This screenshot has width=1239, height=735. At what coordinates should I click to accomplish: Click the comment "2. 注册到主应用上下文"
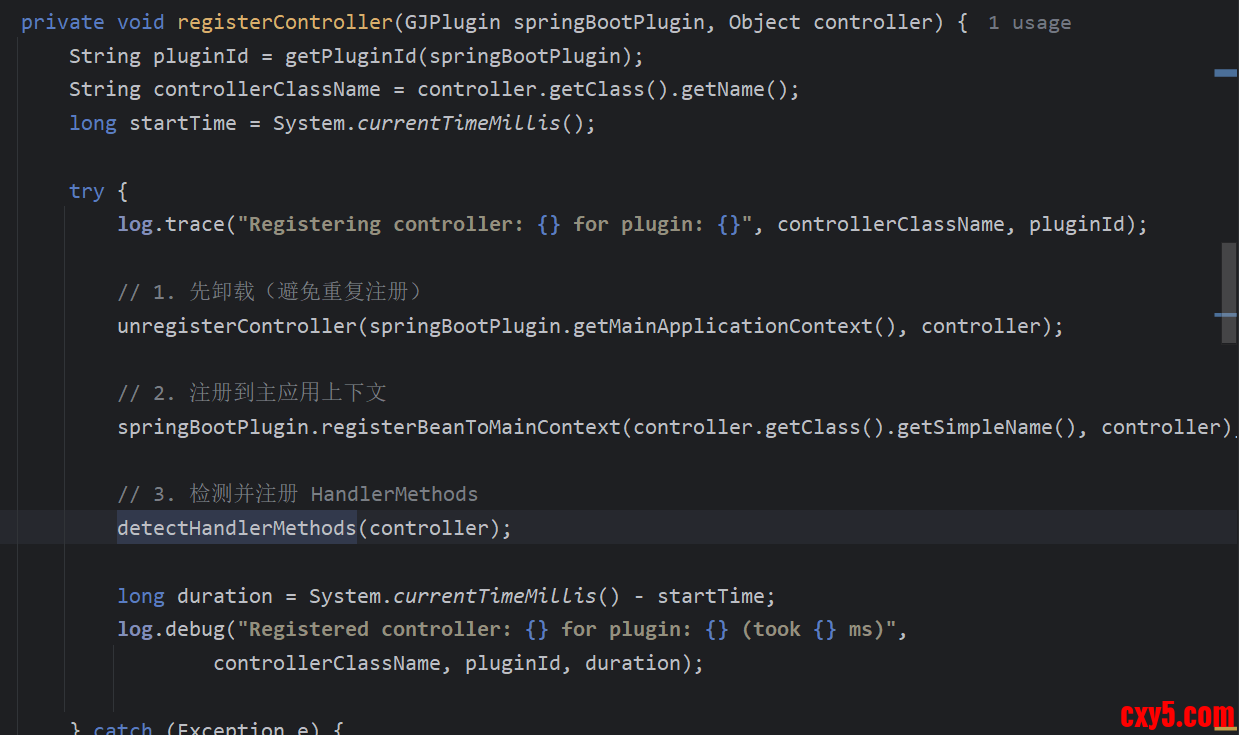(x=251, y=393)
